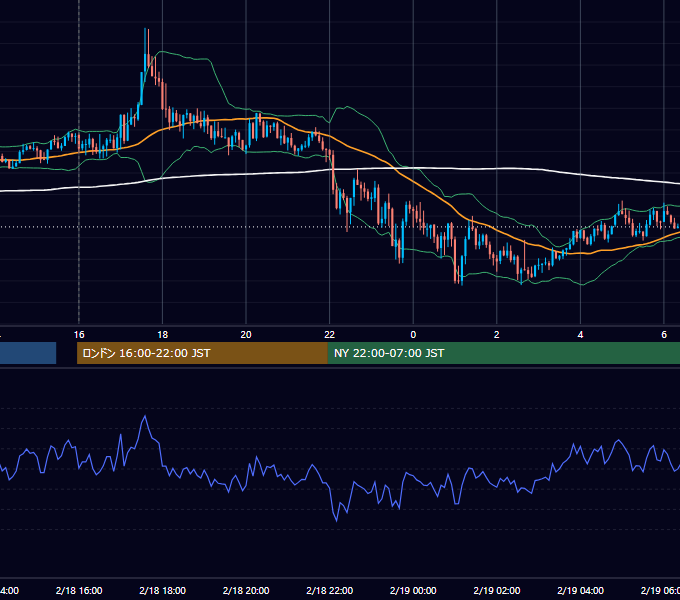Select the ロンドン 16:00-22:00 JST session bar
Screen dimensions: 680x600
point(202,353)
